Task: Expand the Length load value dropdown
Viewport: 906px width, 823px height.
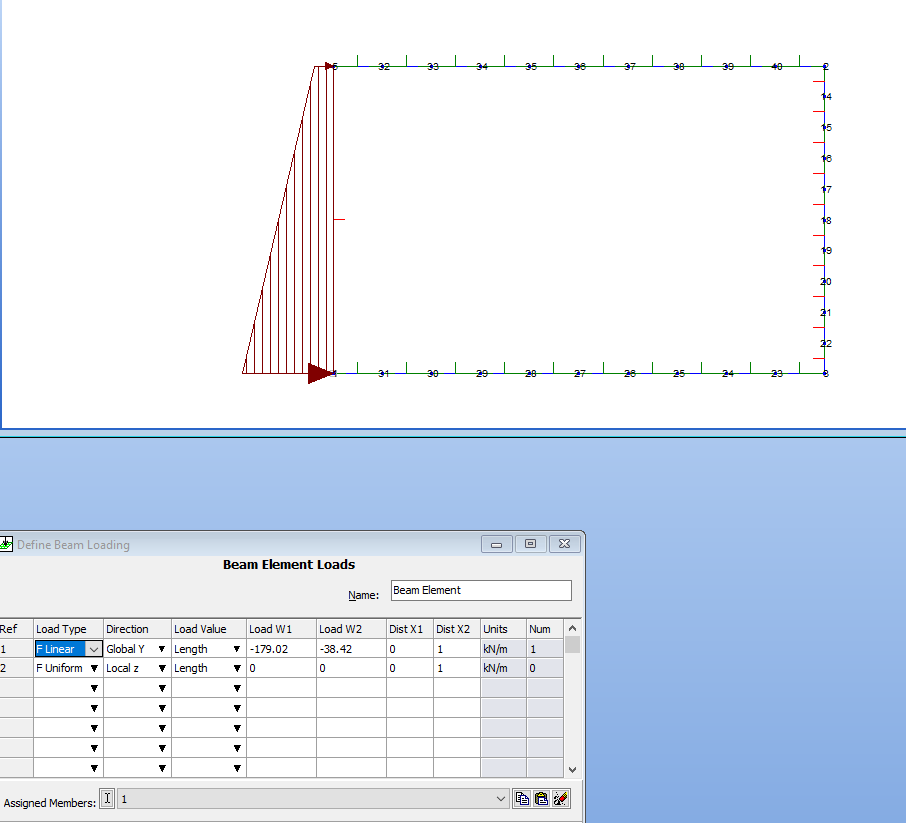Action: pos(236,648)
